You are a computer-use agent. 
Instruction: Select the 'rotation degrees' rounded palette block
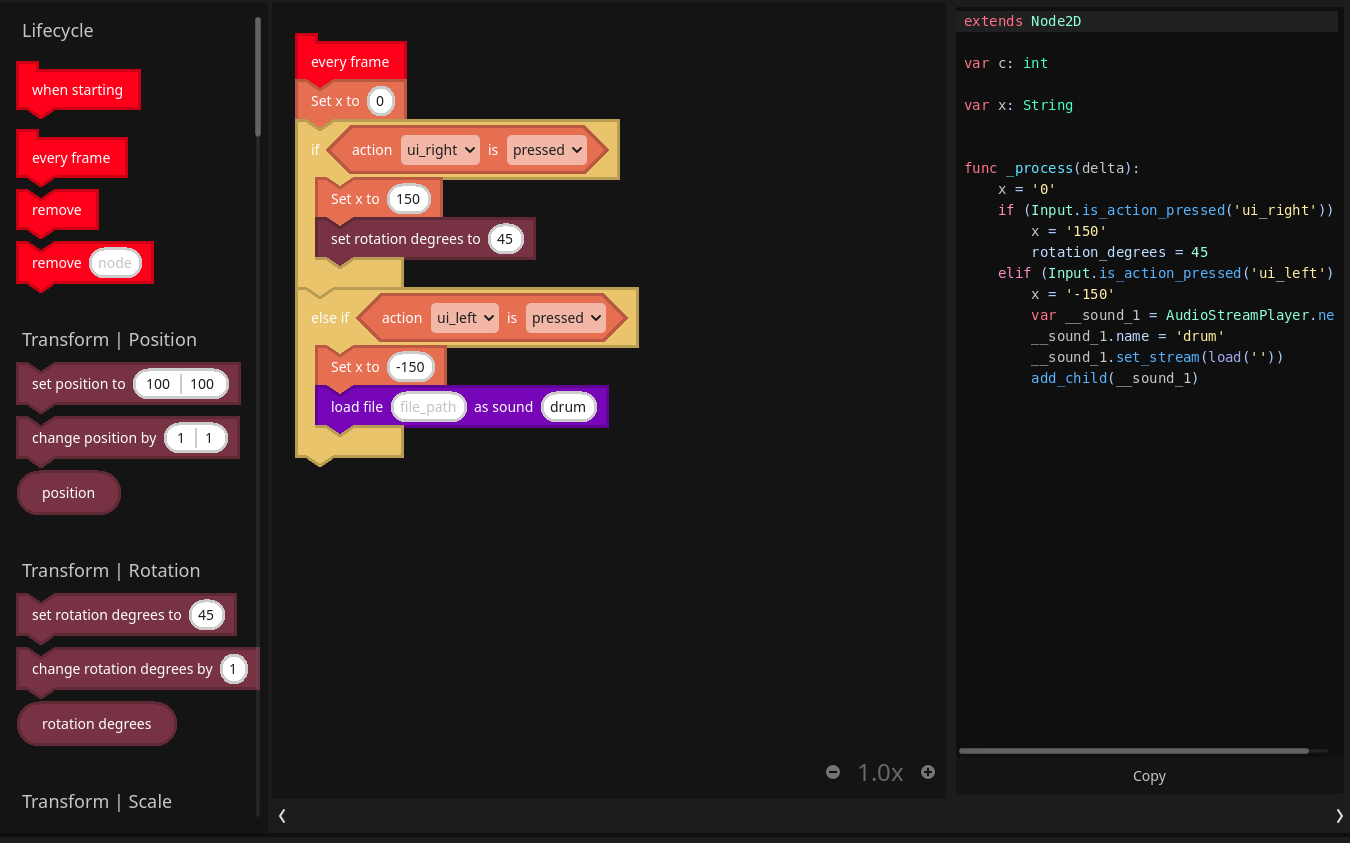tap(97, 724)
